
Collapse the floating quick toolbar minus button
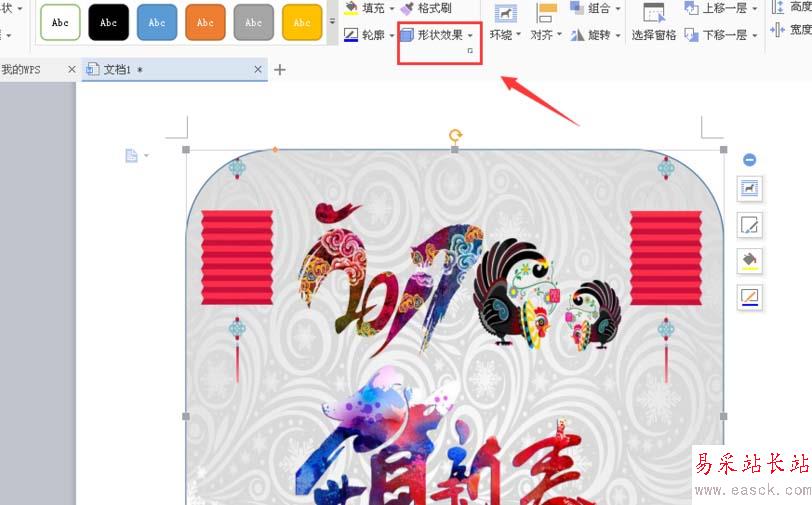(749, 160)
